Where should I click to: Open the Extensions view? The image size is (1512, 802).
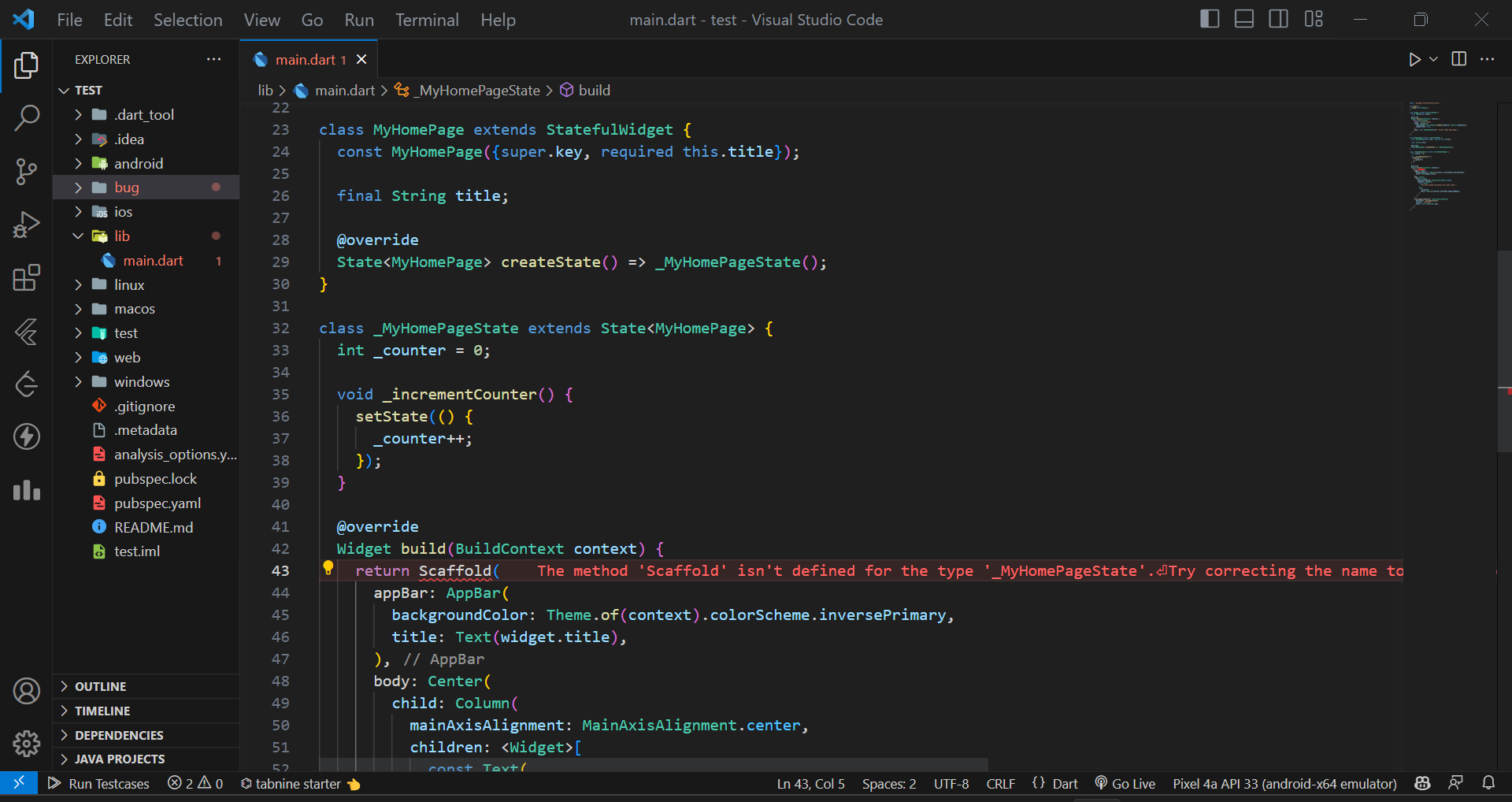pos(26,277)
